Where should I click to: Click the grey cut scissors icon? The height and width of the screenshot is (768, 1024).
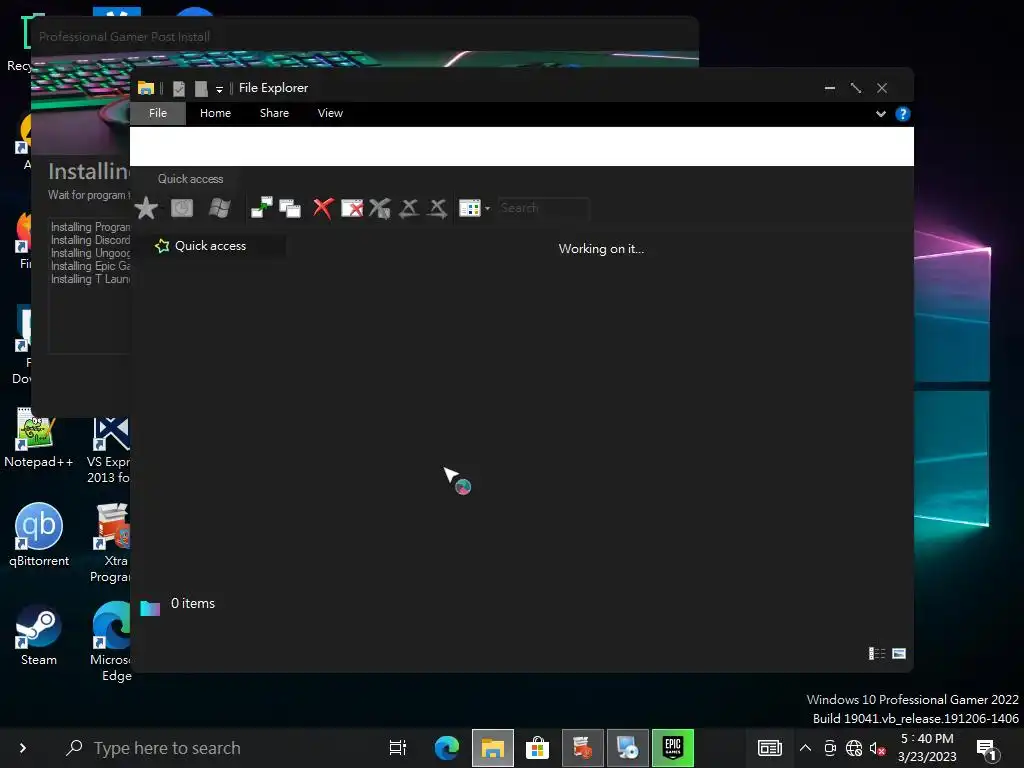click(x=380, y=208)
